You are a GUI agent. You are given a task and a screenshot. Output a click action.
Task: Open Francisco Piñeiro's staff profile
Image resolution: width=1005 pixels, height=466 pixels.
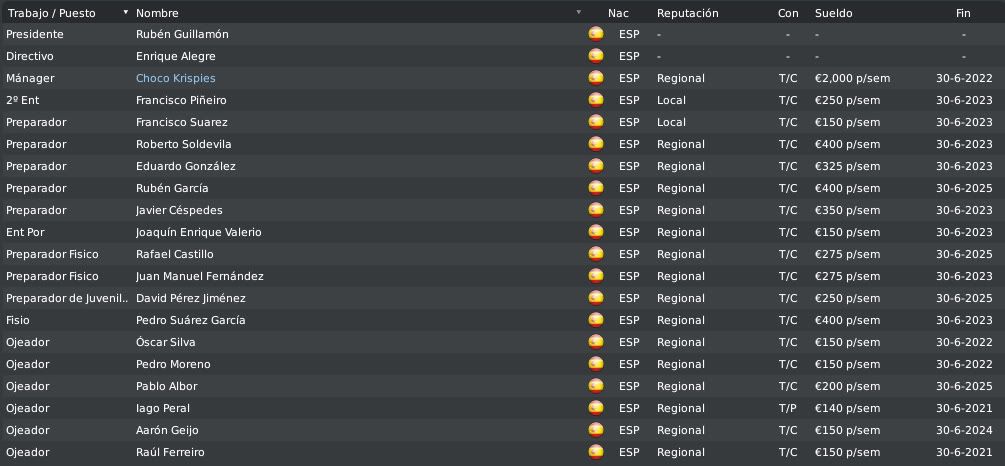pos(181,100)
